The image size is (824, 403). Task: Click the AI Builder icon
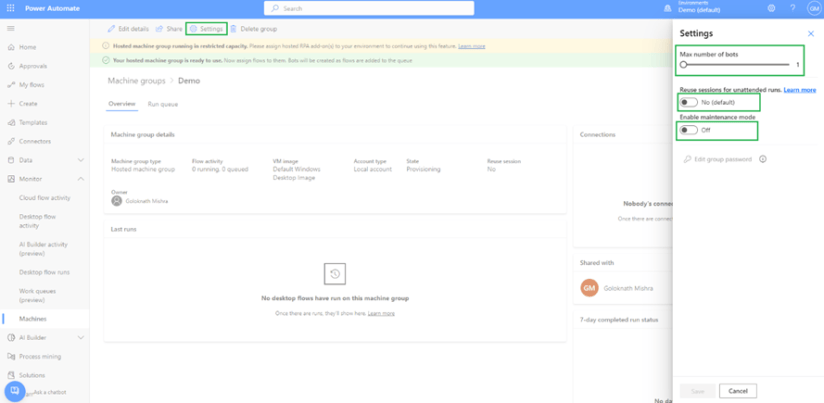pos(11,337)
